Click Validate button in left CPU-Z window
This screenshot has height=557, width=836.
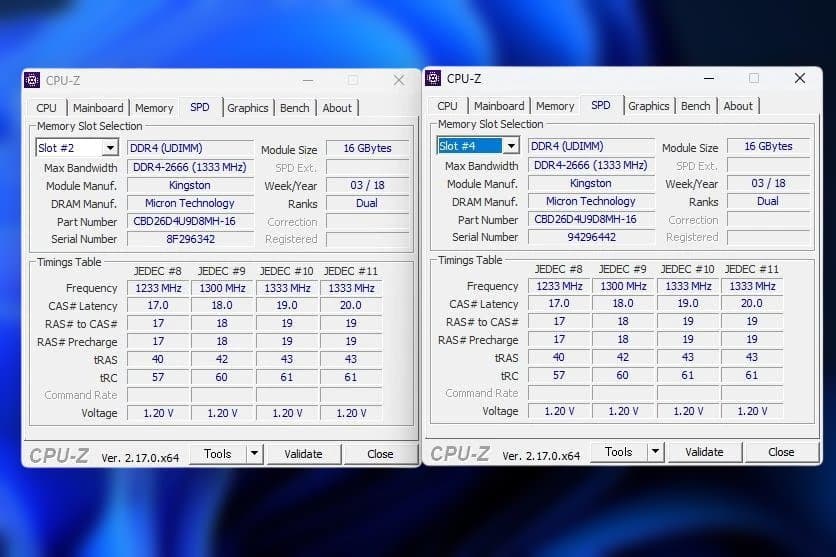(303, 454)
